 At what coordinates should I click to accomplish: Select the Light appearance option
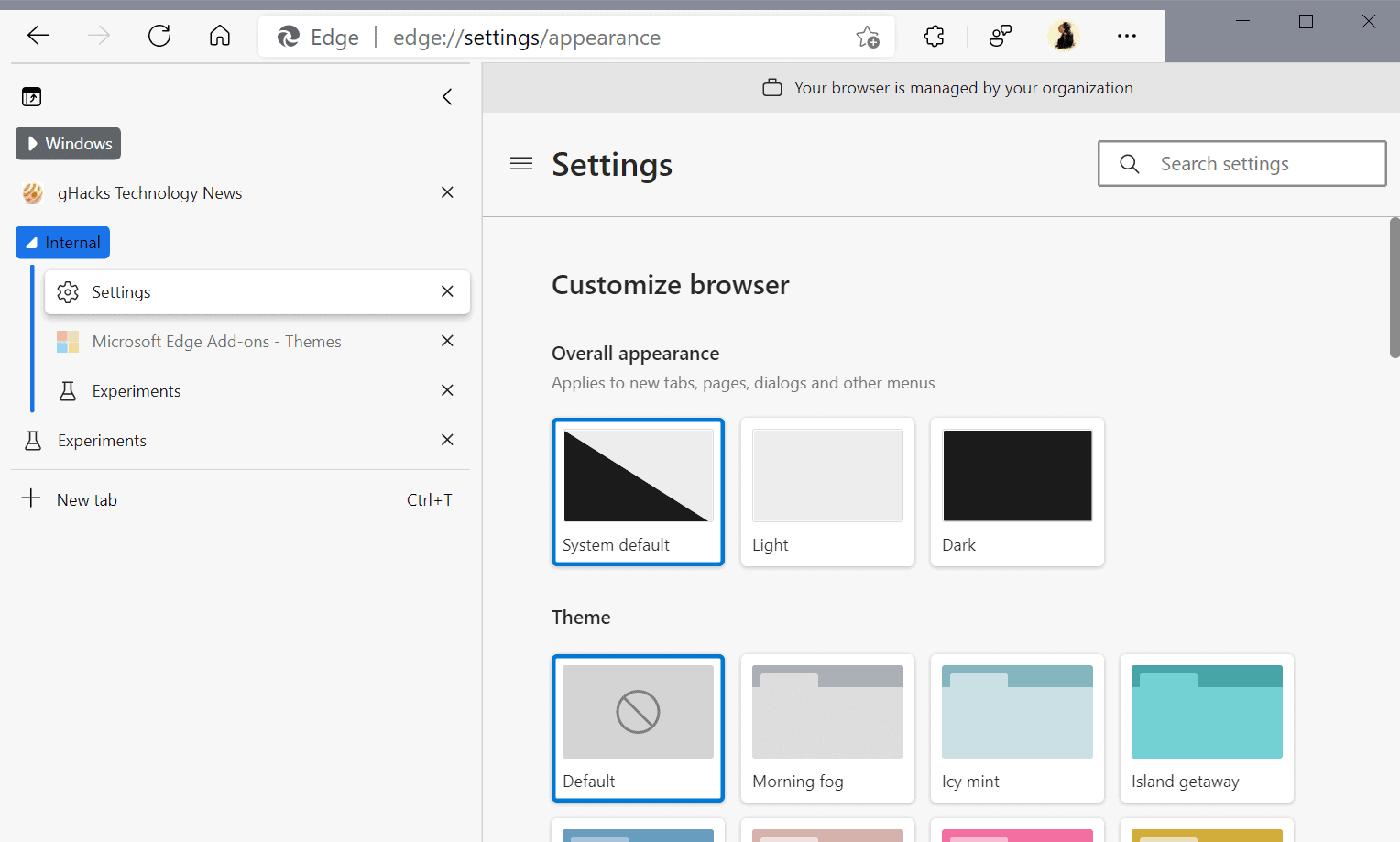pyautogui.click(x=827, y=492)
